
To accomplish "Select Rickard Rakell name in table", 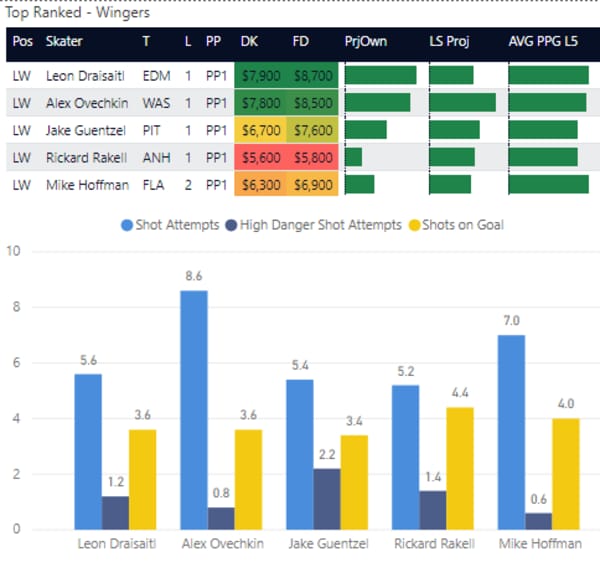I will [x=86, y=158].
